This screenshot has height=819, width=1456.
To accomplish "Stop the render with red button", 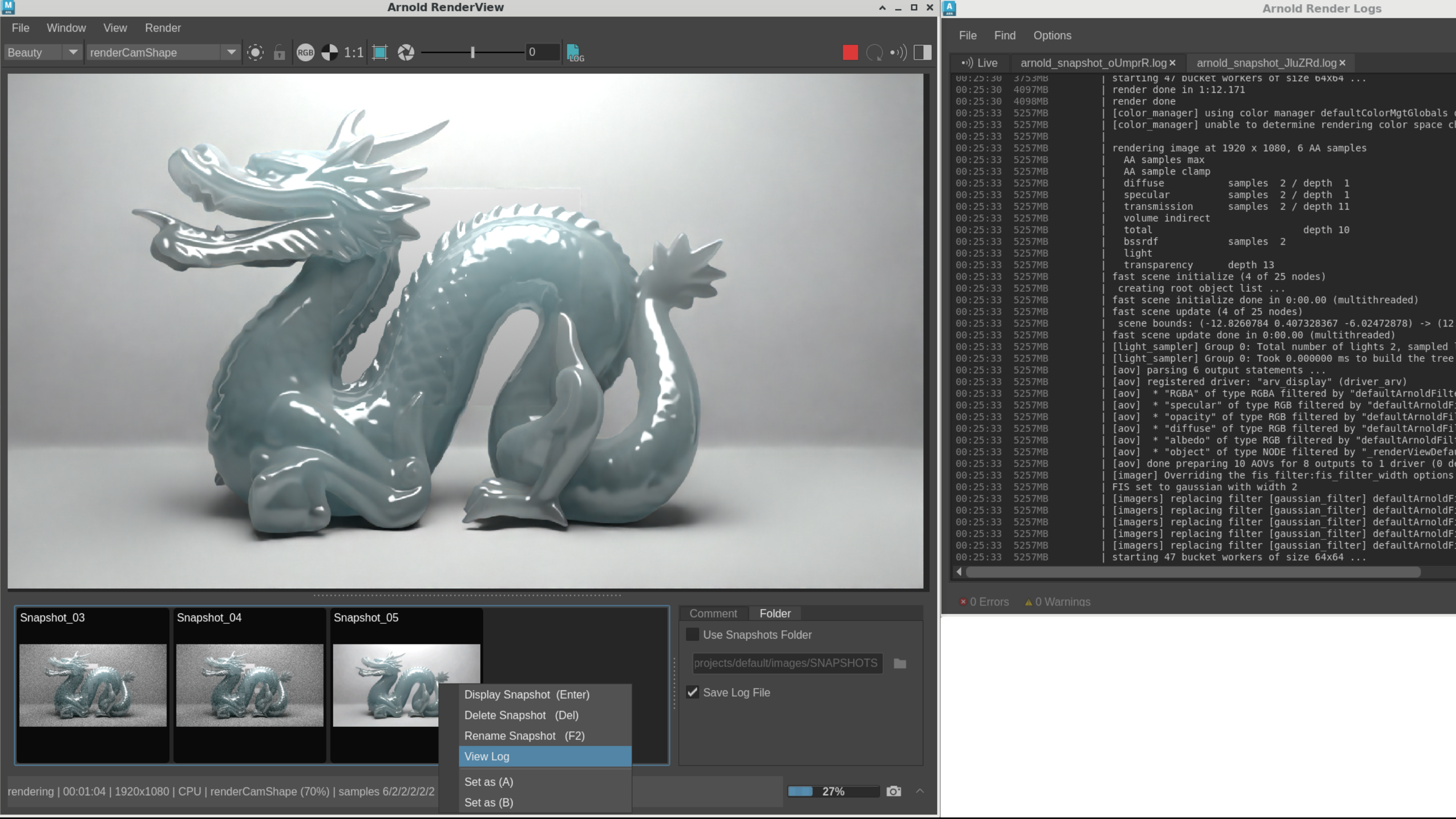I will 850,53.
